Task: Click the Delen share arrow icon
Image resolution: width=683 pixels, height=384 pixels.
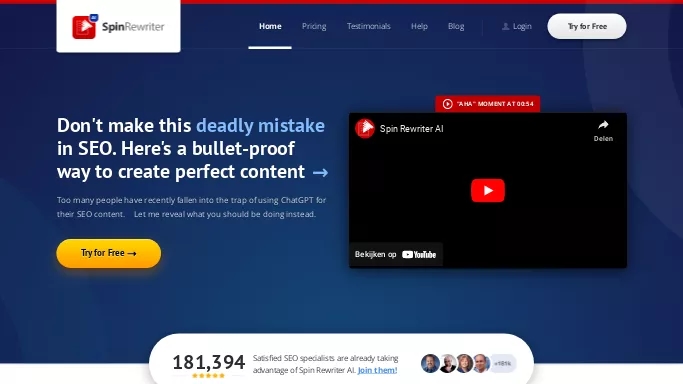Action: point(603,125)
